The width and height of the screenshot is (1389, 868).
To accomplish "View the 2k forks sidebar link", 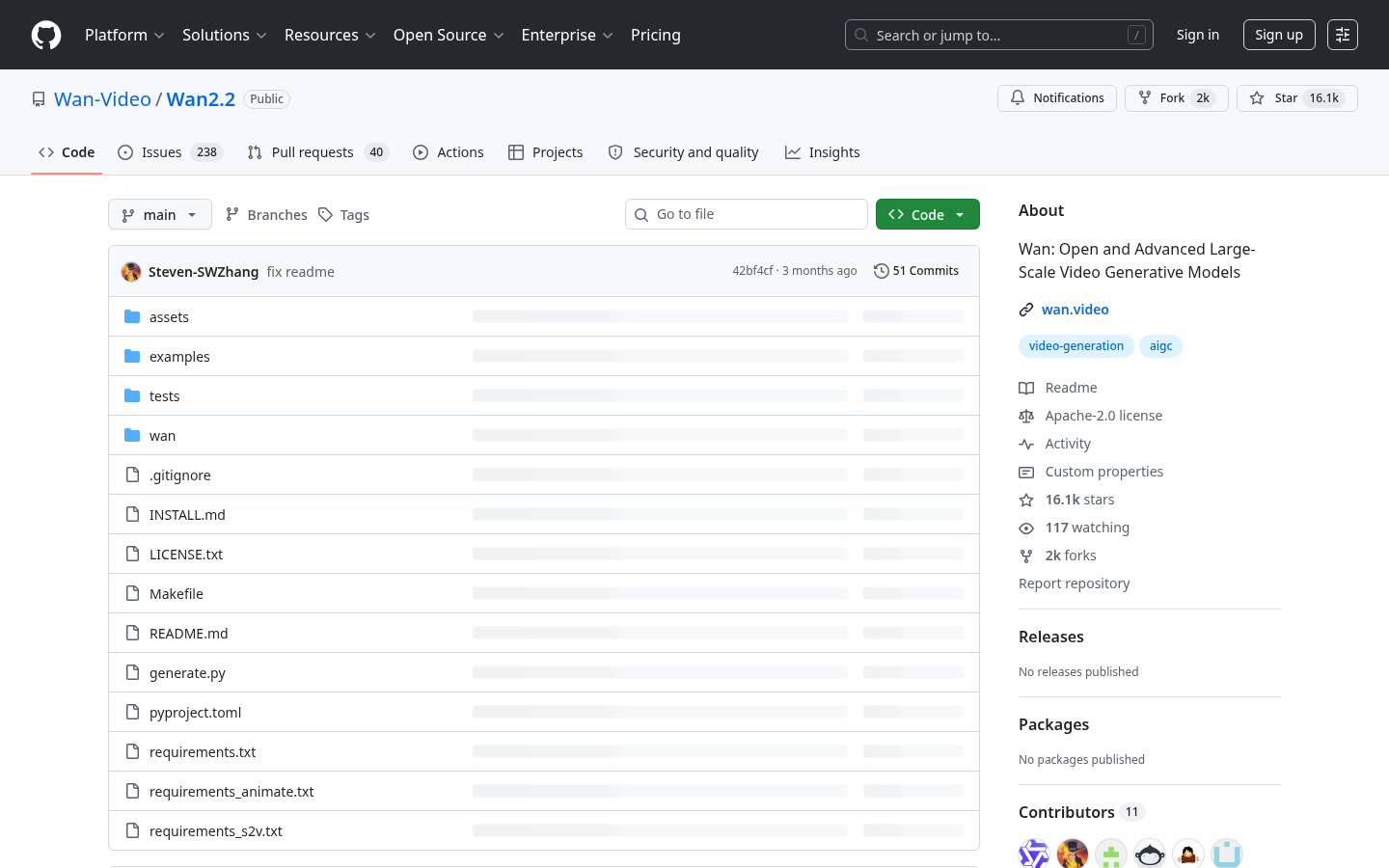I will pos(1058,556).
